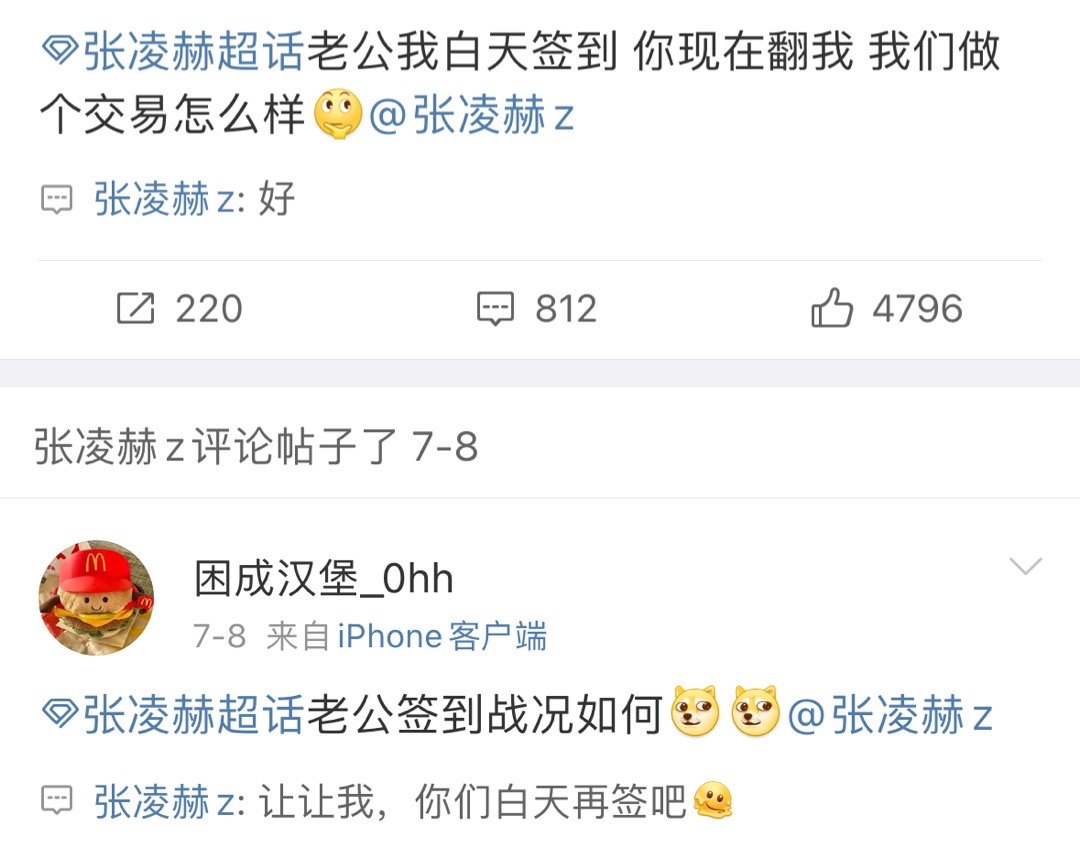Tap 张凌赫z name in 让让我 reply

[x=165, y=801]
